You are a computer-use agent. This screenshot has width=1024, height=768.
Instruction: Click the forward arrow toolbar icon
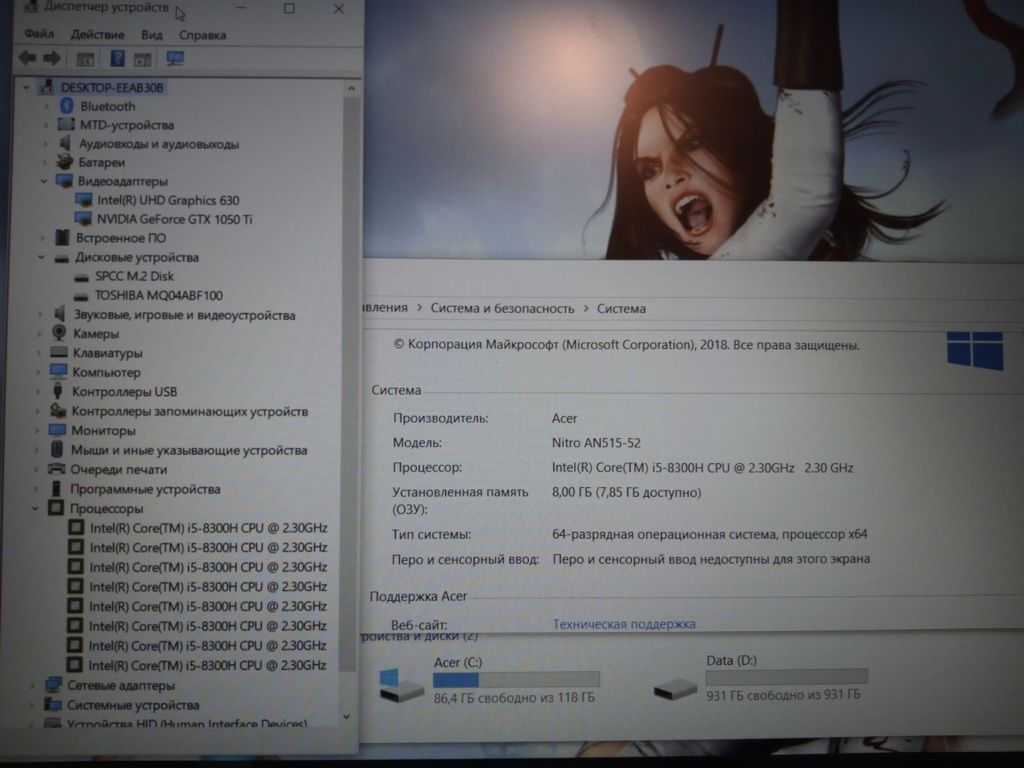(x=52, y=59)
